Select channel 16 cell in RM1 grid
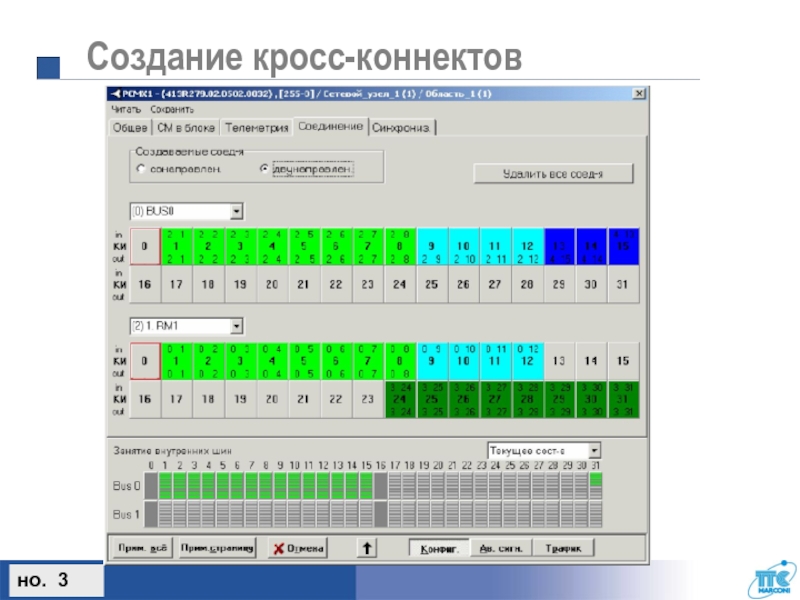Screen dimensions: 800x600 pyautogui.click(x=145, y=399)
